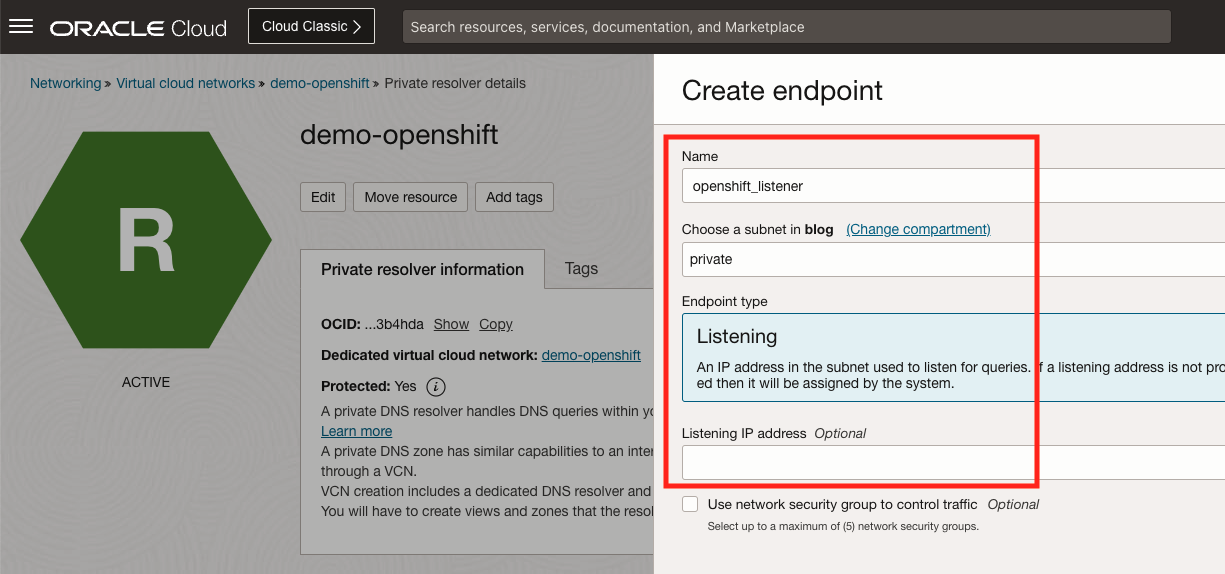The height and width of the screenshot is (574, 1225).
Task: Open the hamburger navigation menu
Action: [21, 27]
